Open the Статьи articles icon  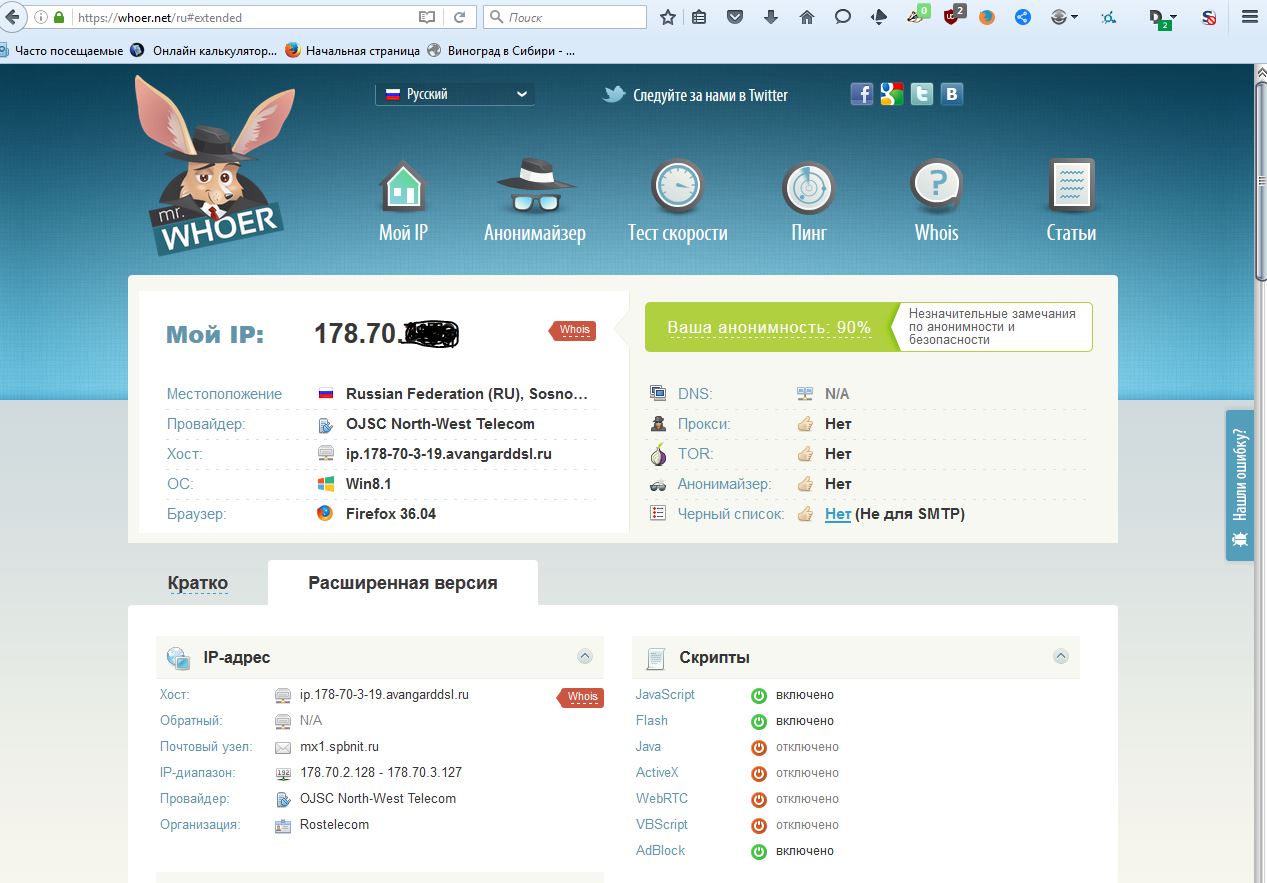(1071, 187)
